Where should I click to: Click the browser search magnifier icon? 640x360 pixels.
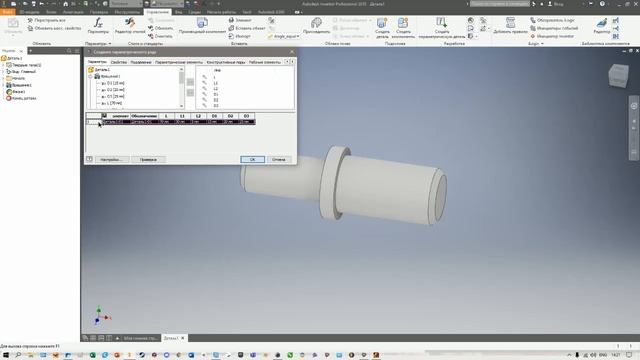pos(69,51)
